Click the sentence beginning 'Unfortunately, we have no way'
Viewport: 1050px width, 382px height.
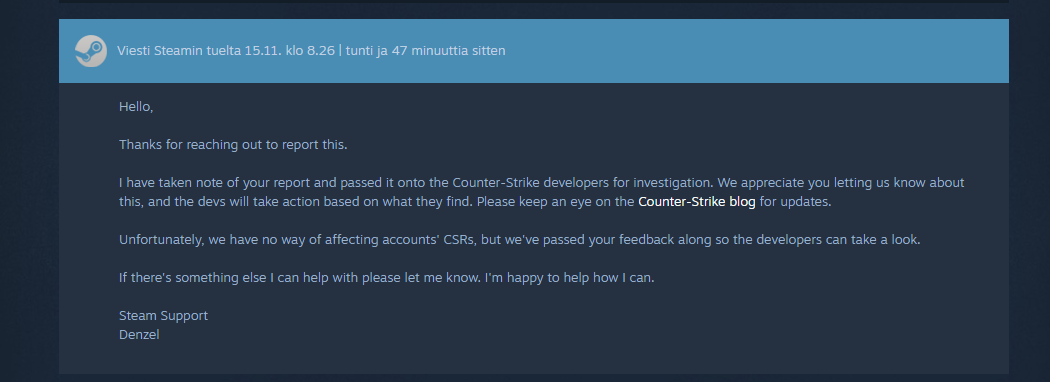(x=520, y=240)
